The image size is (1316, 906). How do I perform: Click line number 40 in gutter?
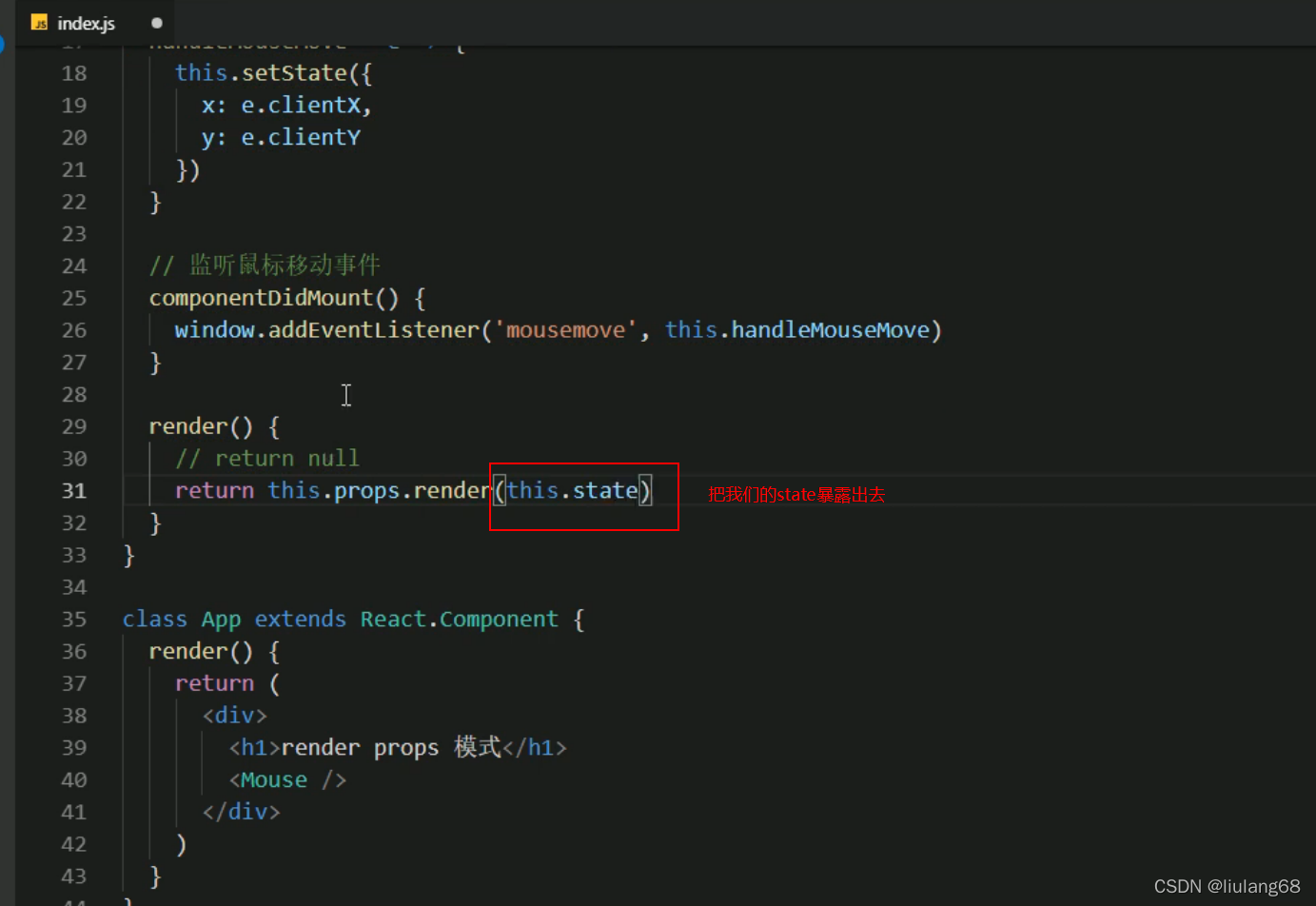74,780
